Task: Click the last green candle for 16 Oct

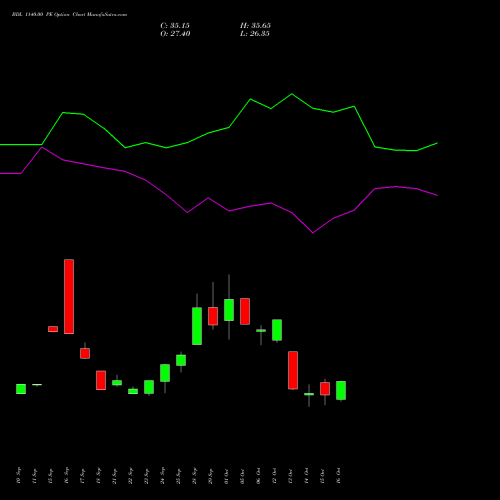Action: click(x=341, y=390)
